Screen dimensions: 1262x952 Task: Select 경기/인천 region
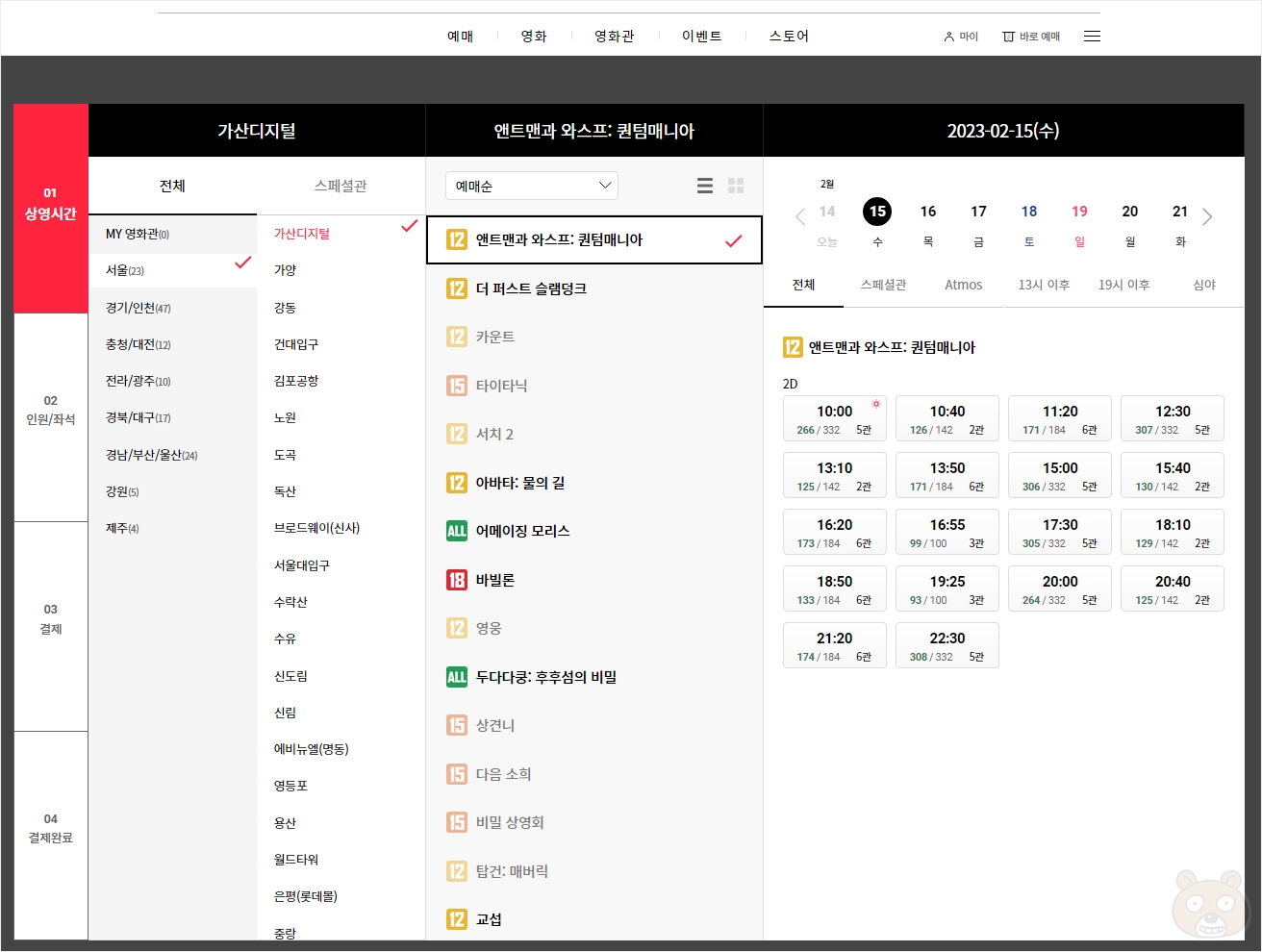pyautogui.click(x=172, y=308)
